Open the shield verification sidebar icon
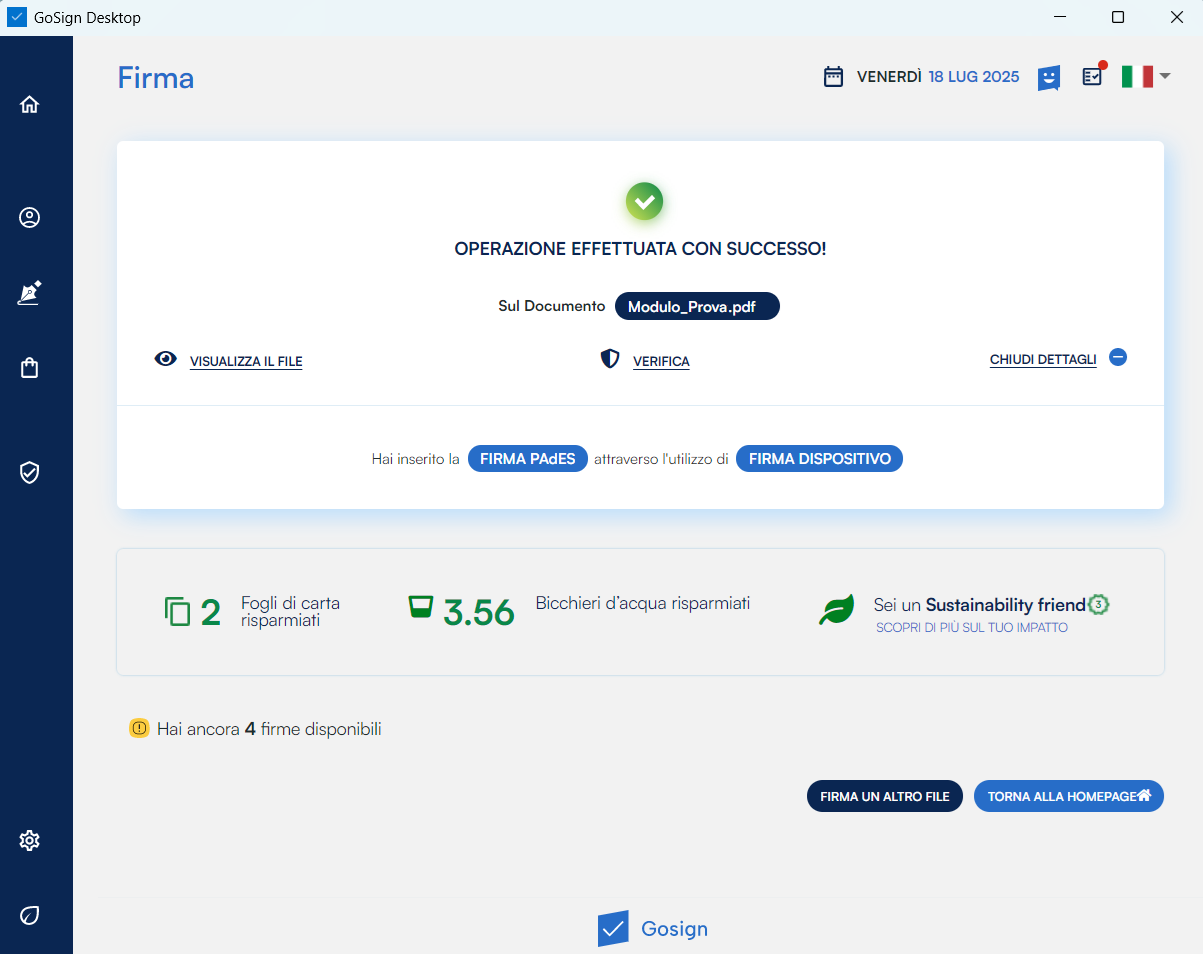The height and width of the screenshot is (954, 1203). pos(30,473)
